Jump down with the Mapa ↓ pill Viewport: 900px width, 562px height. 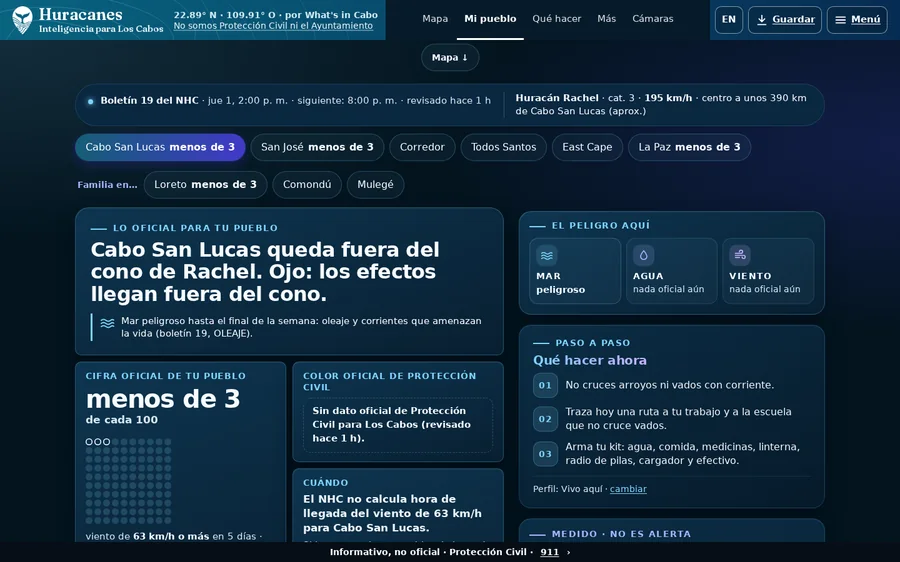coord(450,57)
